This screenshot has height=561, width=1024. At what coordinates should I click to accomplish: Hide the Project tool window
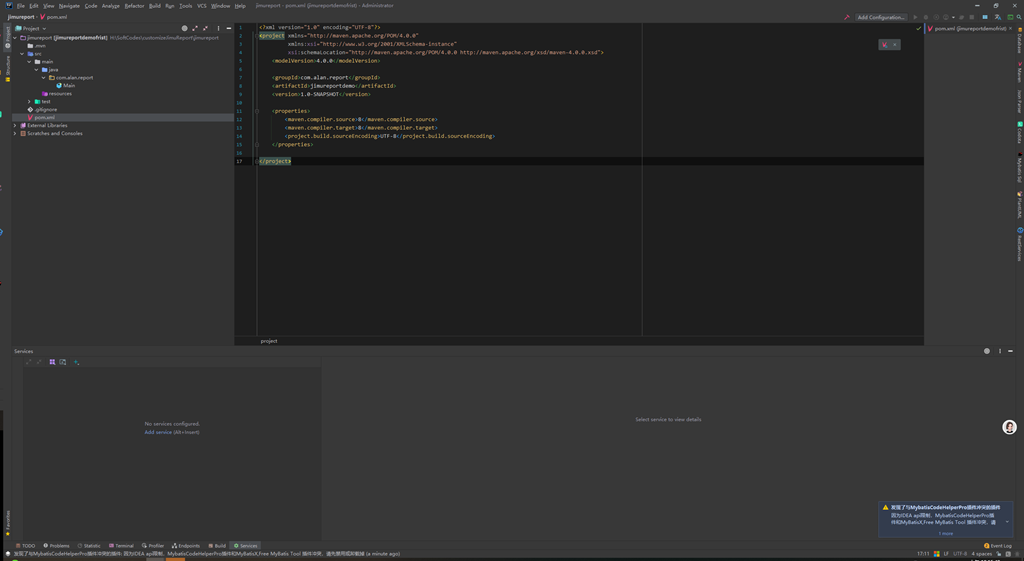tap(229, 29)
